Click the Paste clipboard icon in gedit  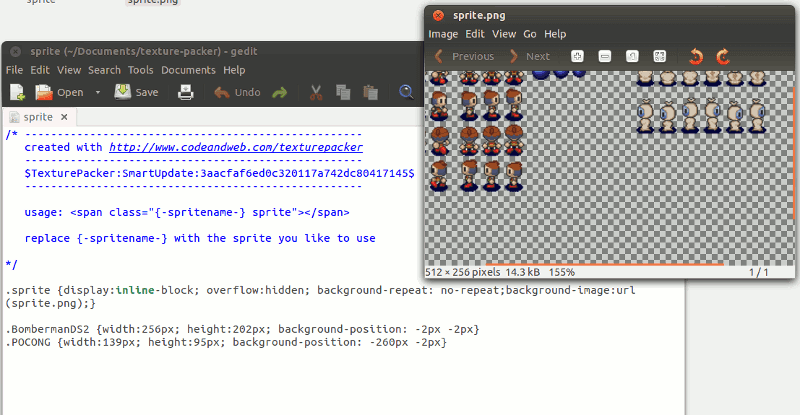pyautogui.click(x=370, y=92)
